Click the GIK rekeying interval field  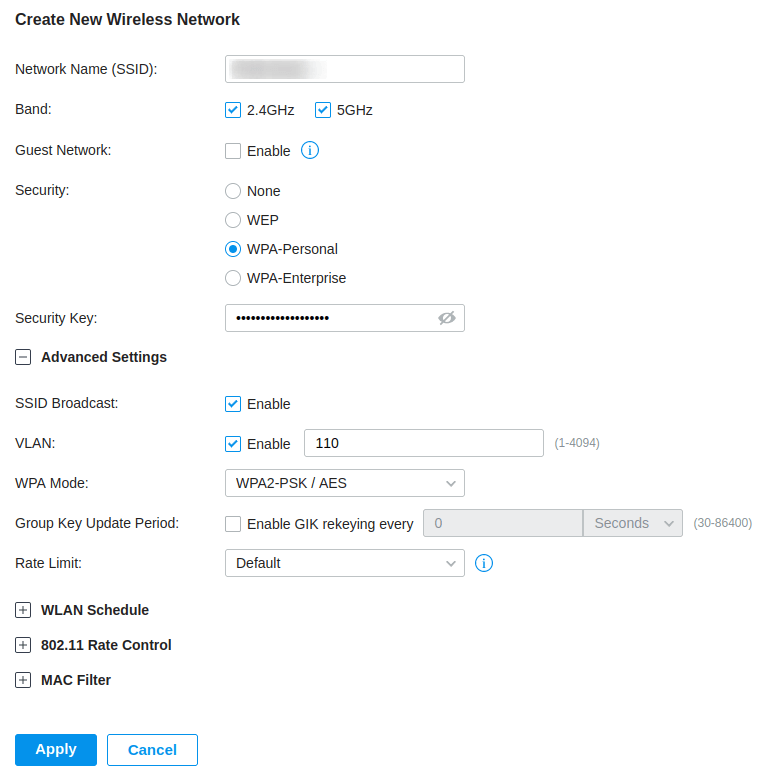click(x=503, y=523)
